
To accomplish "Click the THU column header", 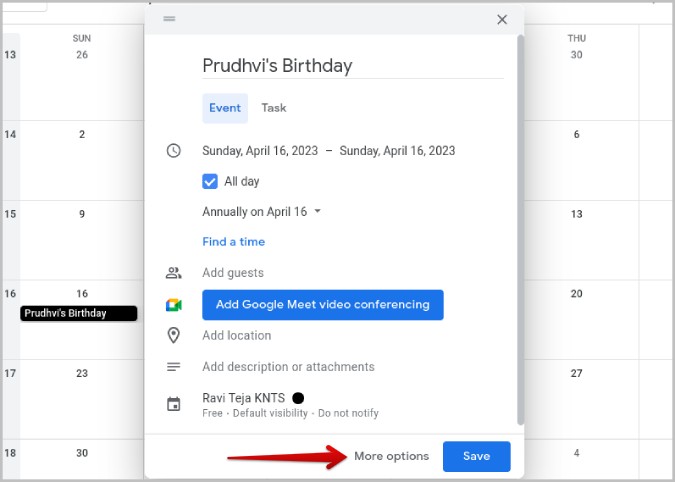I will 576,38.
